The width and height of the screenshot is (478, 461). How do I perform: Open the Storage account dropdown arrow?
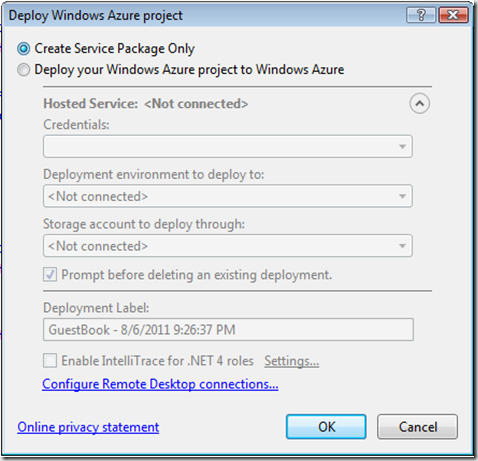click(x=402, y=246)
